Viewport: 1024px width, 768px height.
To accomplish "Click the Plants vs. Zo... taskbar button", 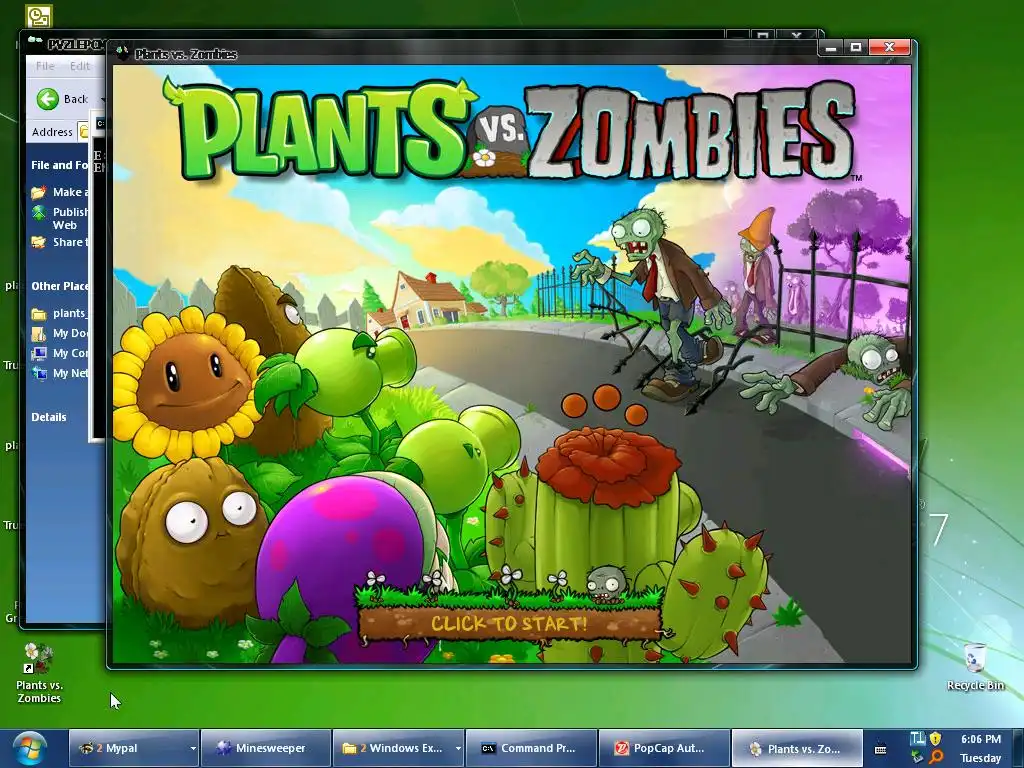I will [796, 748].
